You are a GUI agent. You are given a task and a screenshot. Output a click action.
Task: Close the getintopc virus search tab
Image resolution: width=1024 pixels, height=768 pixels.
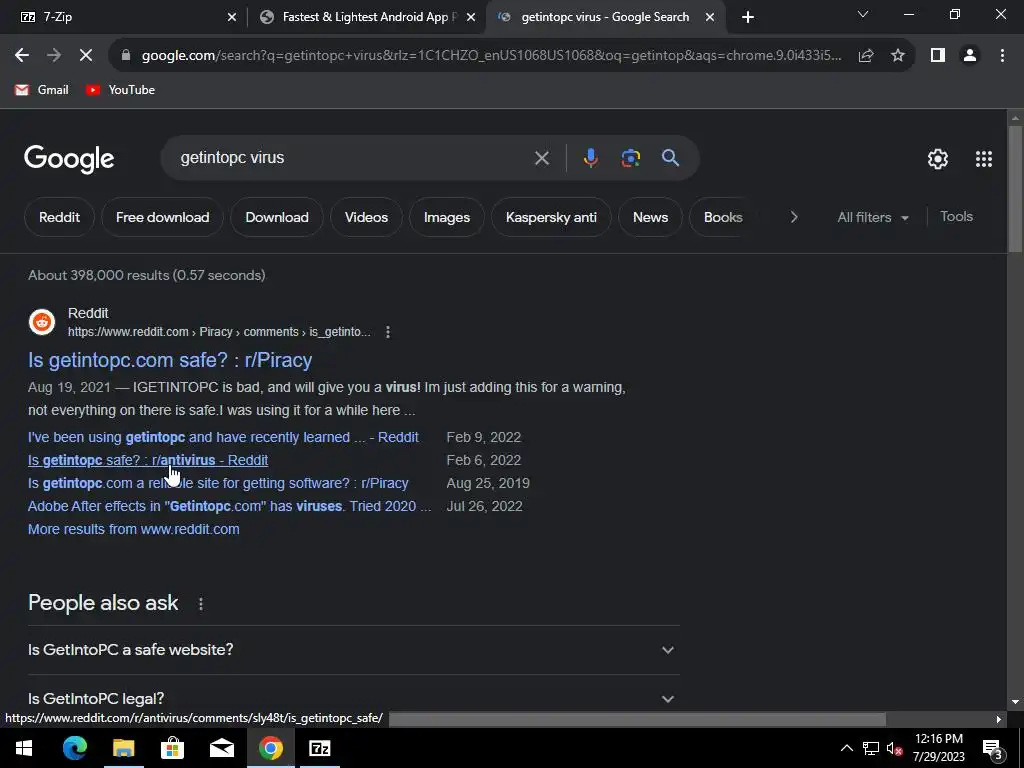pos(710,18)
